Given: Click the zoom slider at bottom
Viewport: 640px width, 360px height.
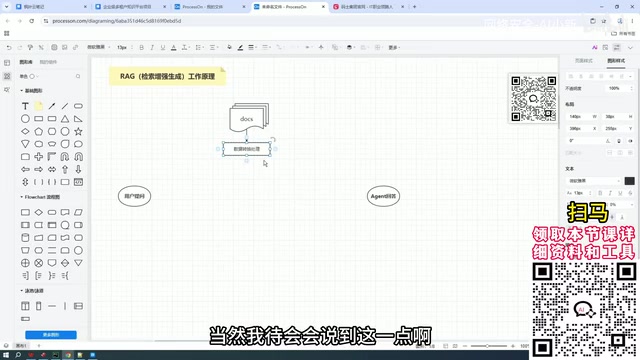Looking at the screenshot, I should (x=488, y=346).
